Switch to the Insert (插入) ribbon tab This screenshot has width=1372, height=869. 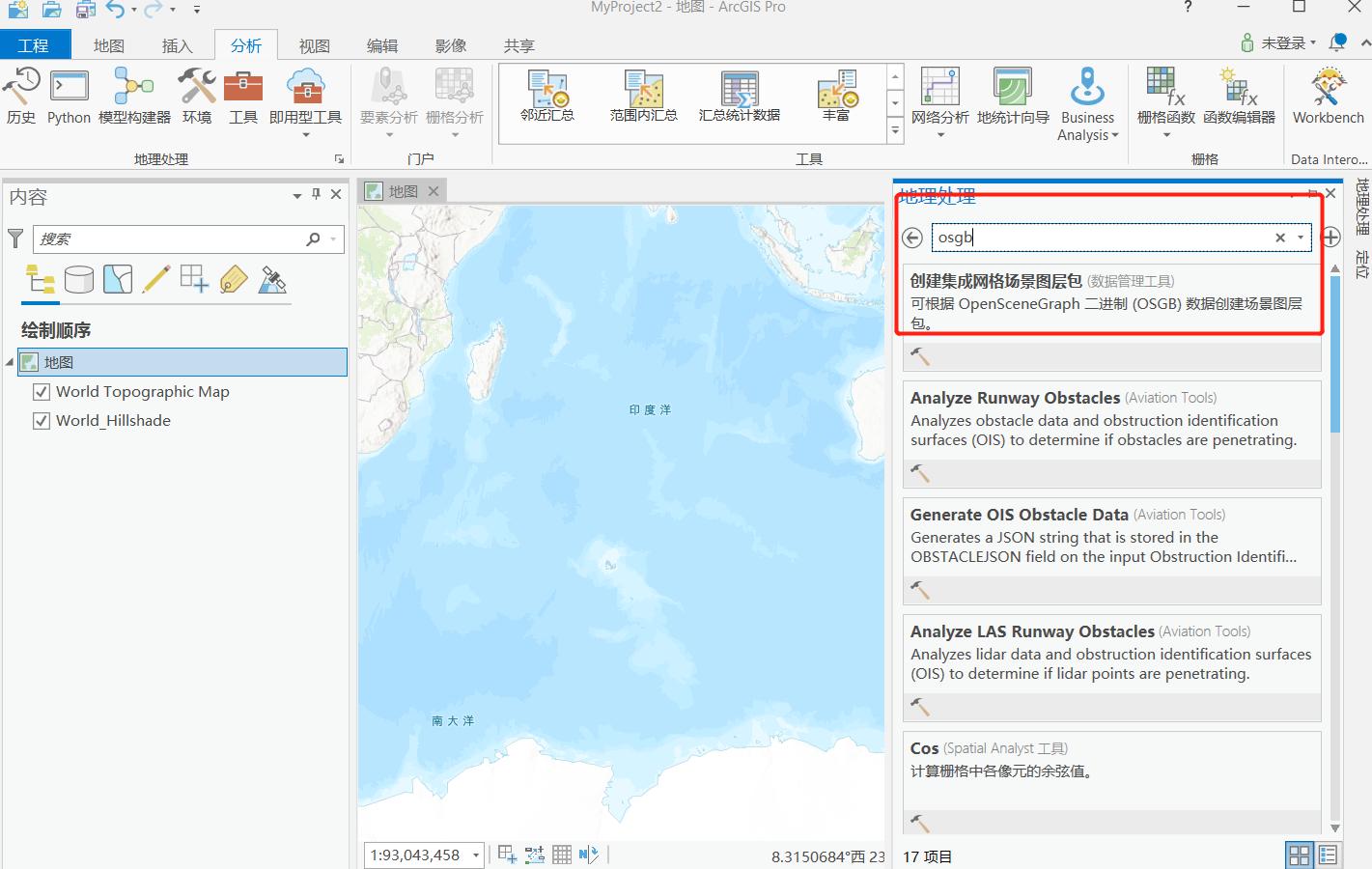point(178,45)
